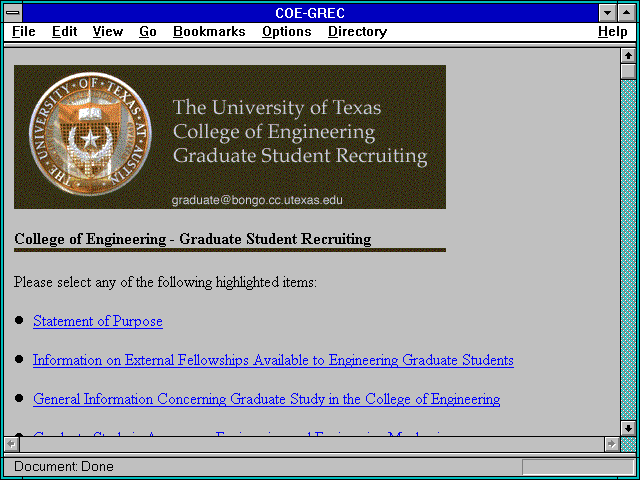640x480 pixels.
Task: Click the University of Texas banner image
Action: click(230, 137)
